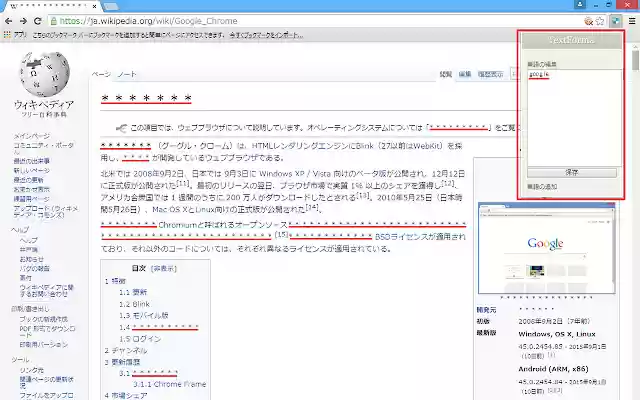Click the masked underlined article title
This screenshot has width=640, height=400.
(146, 99)
